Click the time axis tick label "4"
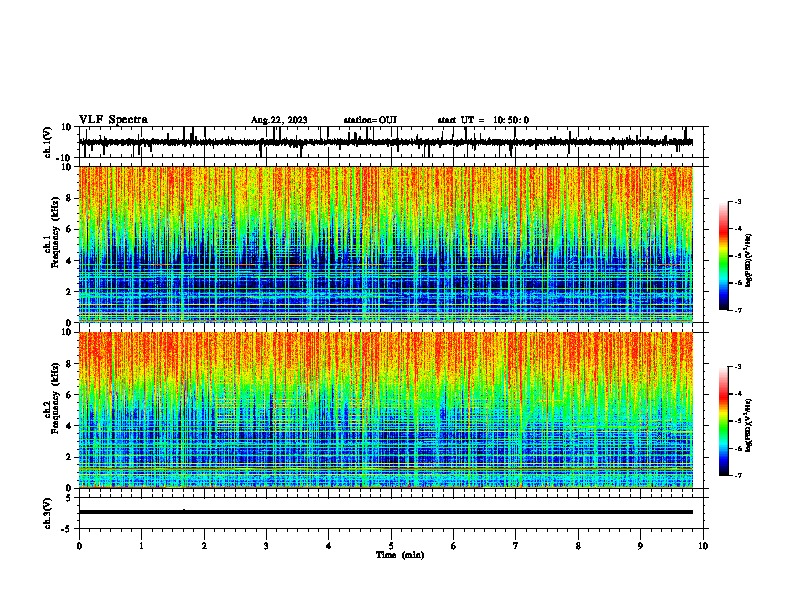This screenshot has width=792, height=612. (x=329, y=546)
